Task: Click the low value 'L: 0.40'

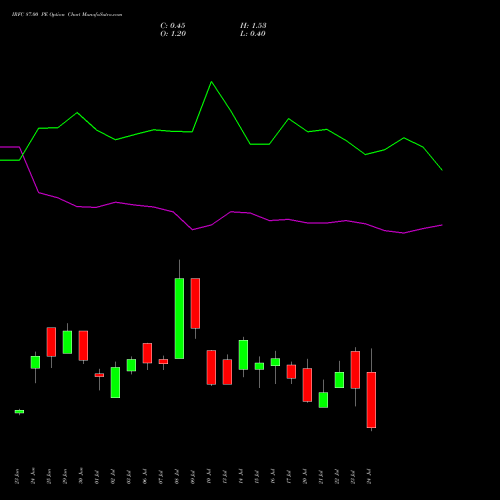Action: (x=253, y=34)
